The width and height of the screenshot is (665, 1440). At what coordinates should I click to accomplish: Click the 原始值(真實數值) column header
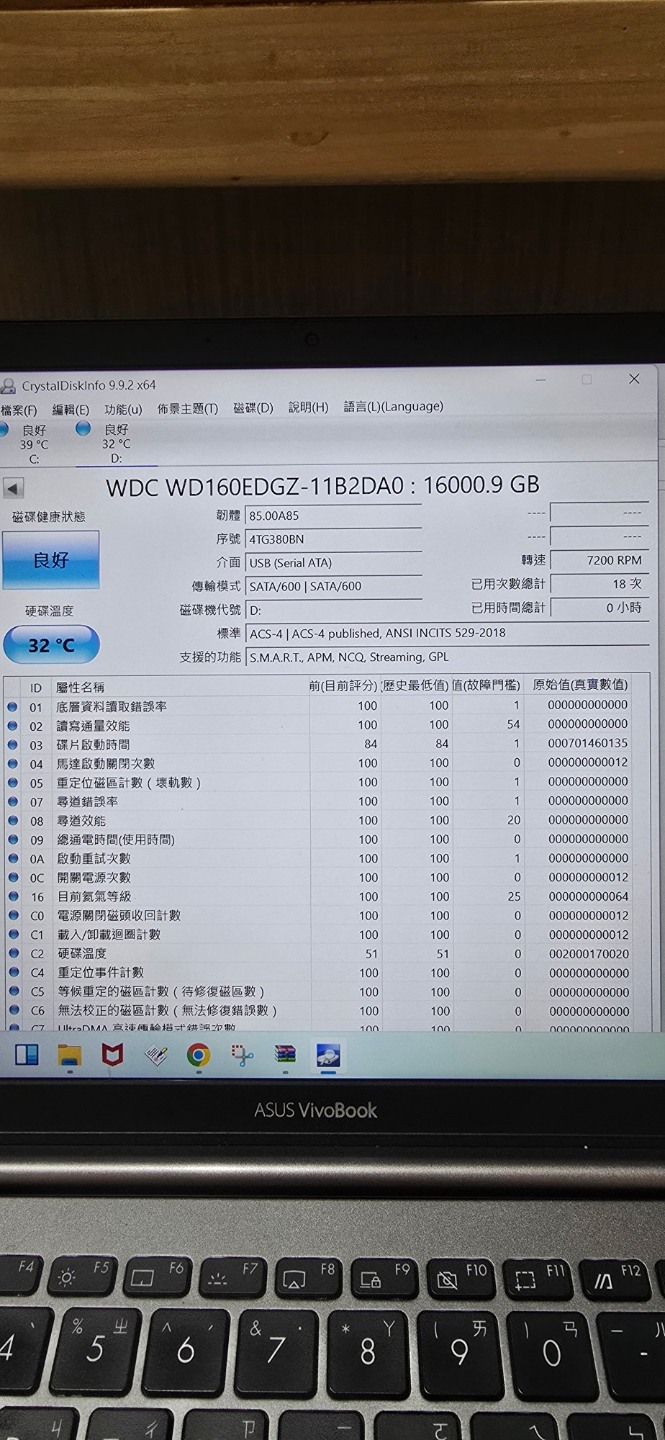[x=580, y=685]
